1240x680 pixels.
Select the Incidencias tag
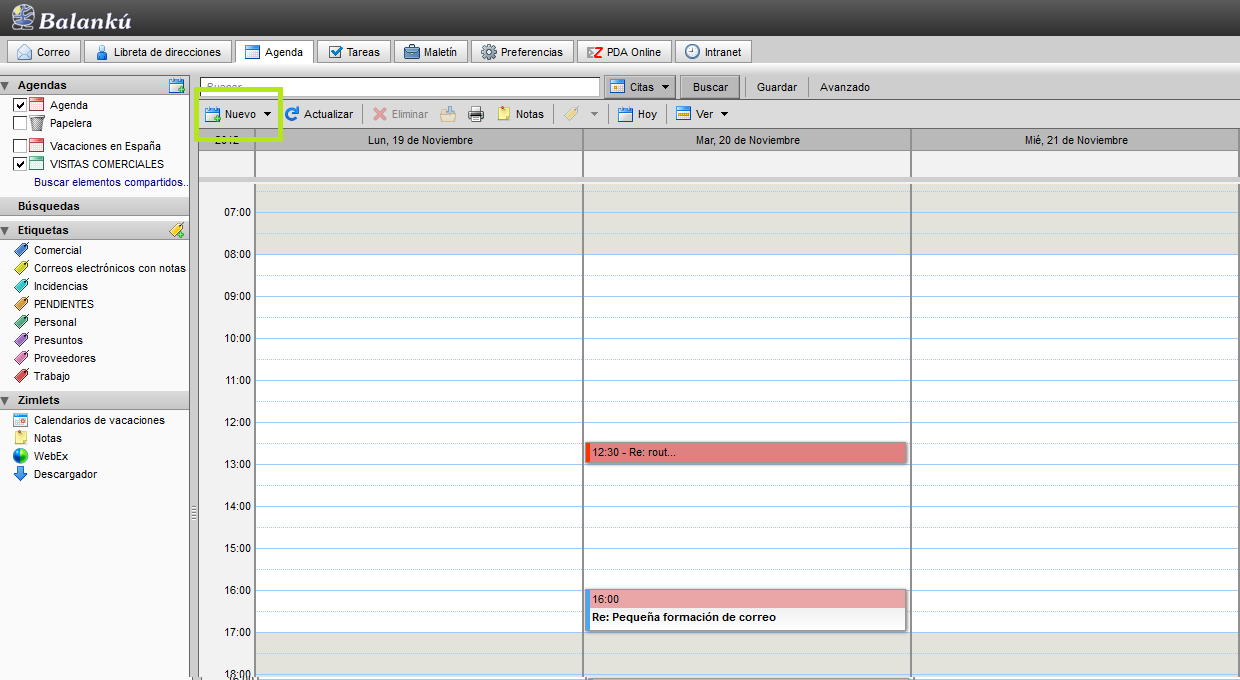(60, 286)
